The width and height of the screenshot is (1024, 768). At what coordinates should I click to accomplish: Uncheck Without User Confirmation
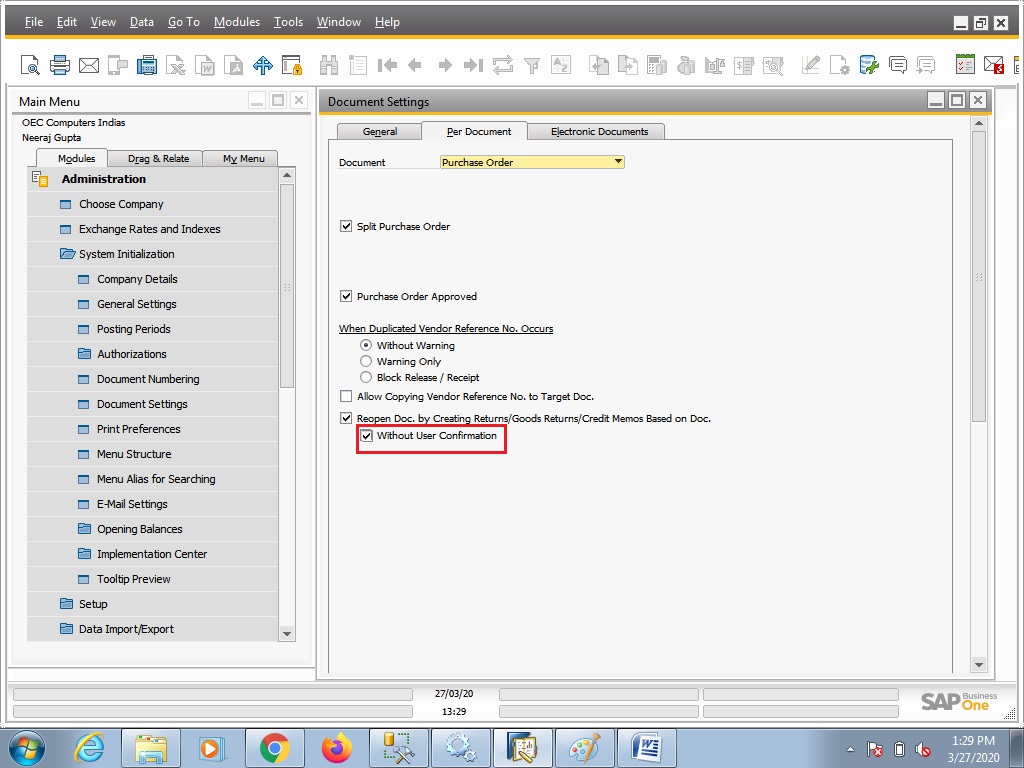(368, 437)
